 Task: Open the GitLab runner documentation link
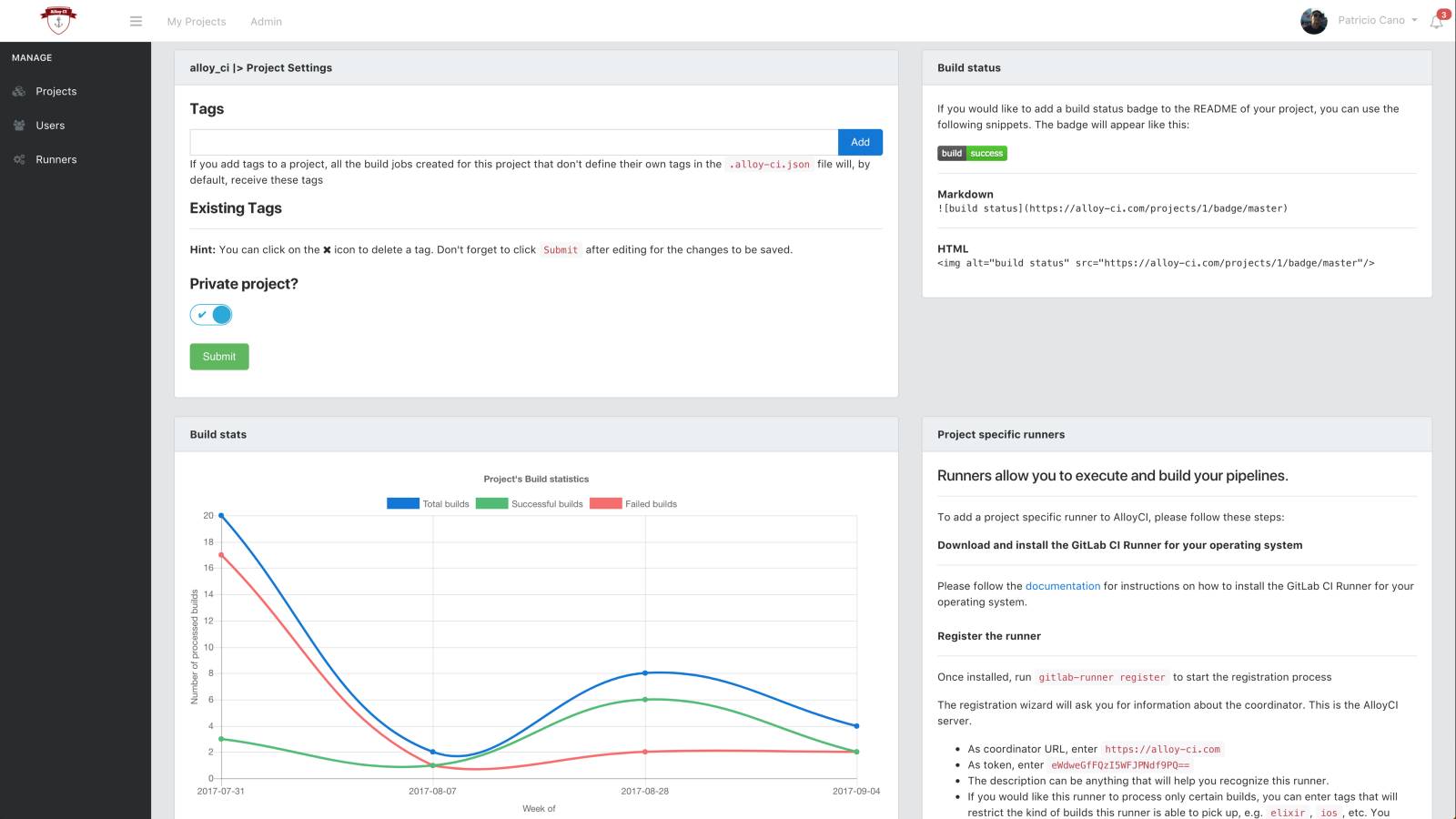coord(1063,586)
